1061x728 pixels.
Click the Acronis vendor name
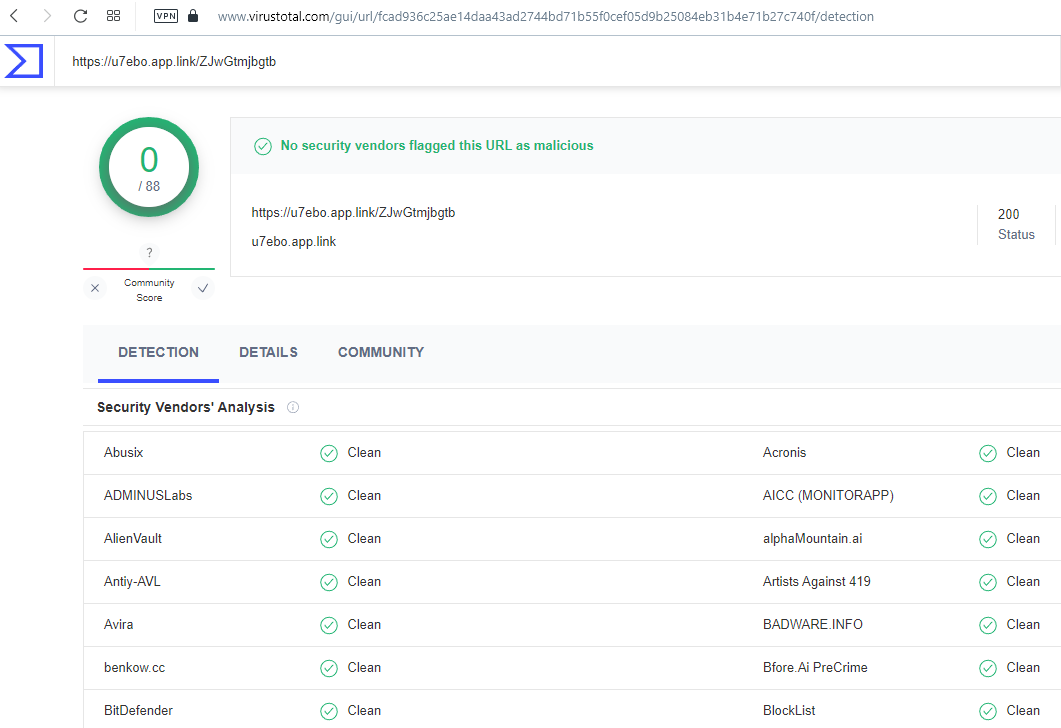click(x=784, y=453)
